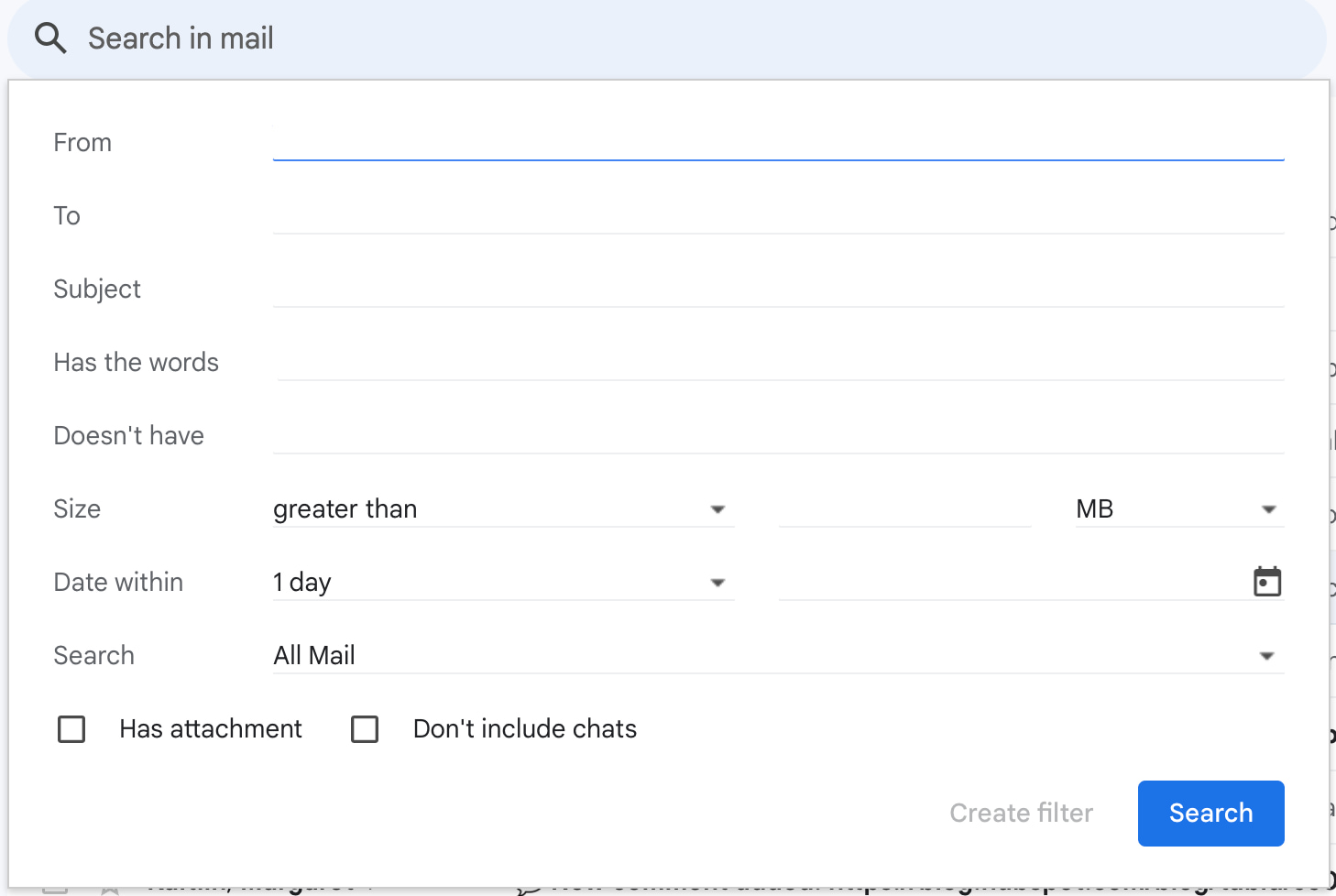The height and width of the screenshot is (896, 1336).
Task: Click the magnifying glass search icon
Action: (x=50, y=38)
